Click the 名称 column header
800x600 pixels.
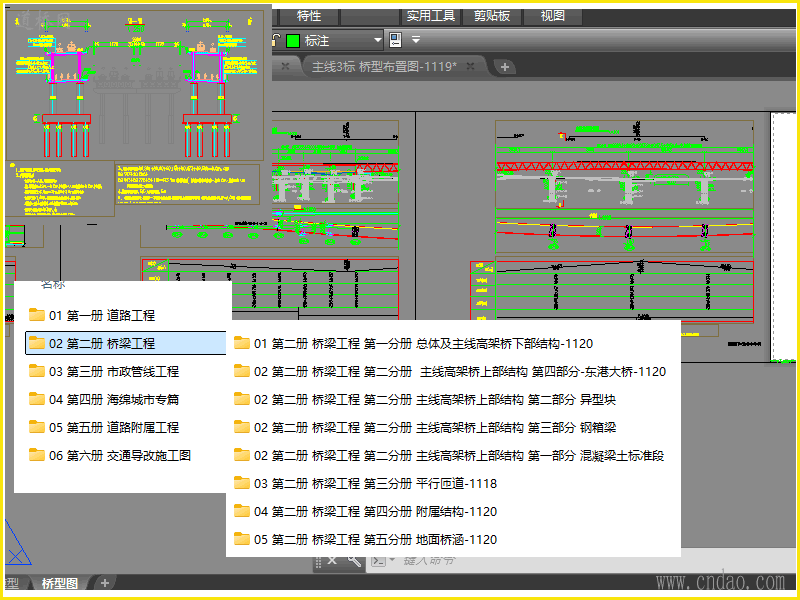53,284
